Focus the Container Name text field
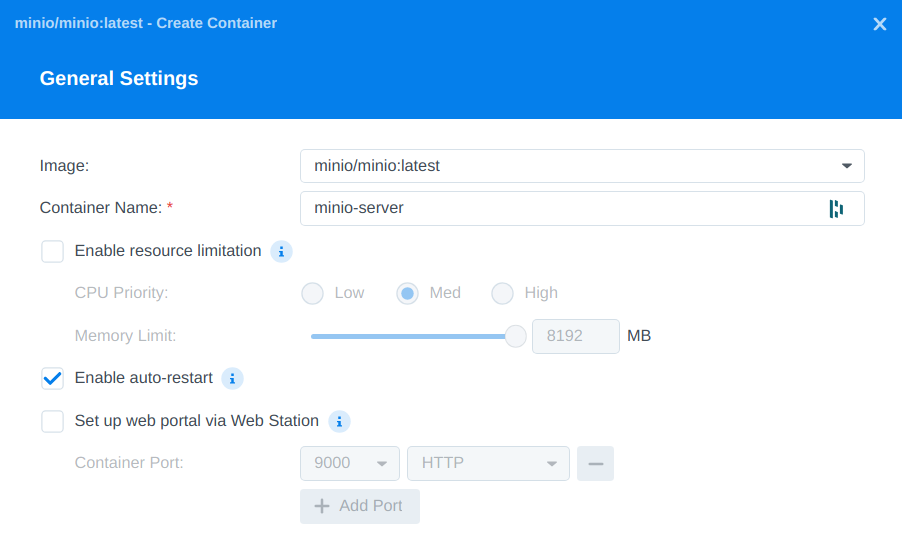Viewport: 902px width, 543px height. pyautogui.click(x=582, y=208)
